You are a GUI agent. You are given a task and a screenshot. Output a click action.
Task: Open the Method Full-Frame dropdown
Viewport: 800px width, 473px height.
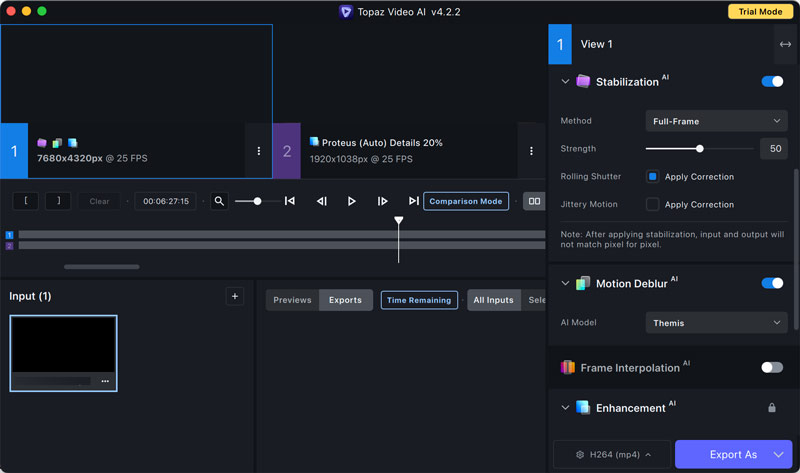[716, 121]
